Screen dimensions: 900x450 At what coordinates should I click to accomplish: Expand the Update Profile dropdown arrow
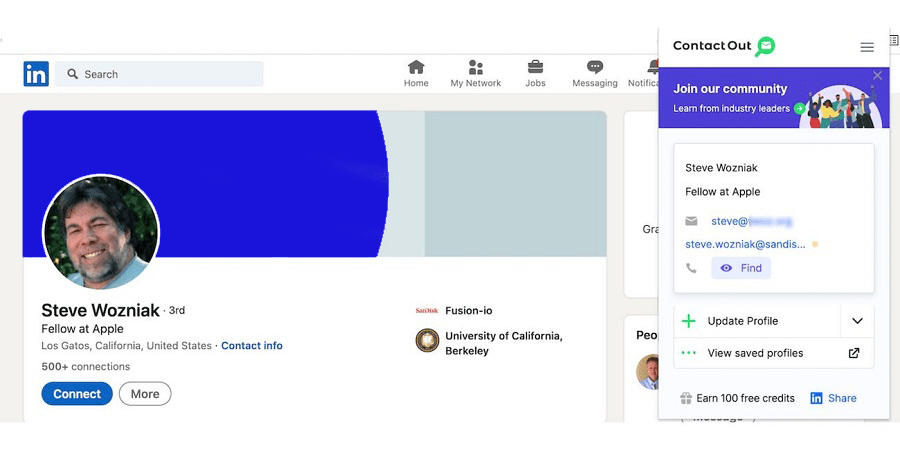tap(857, 321)
